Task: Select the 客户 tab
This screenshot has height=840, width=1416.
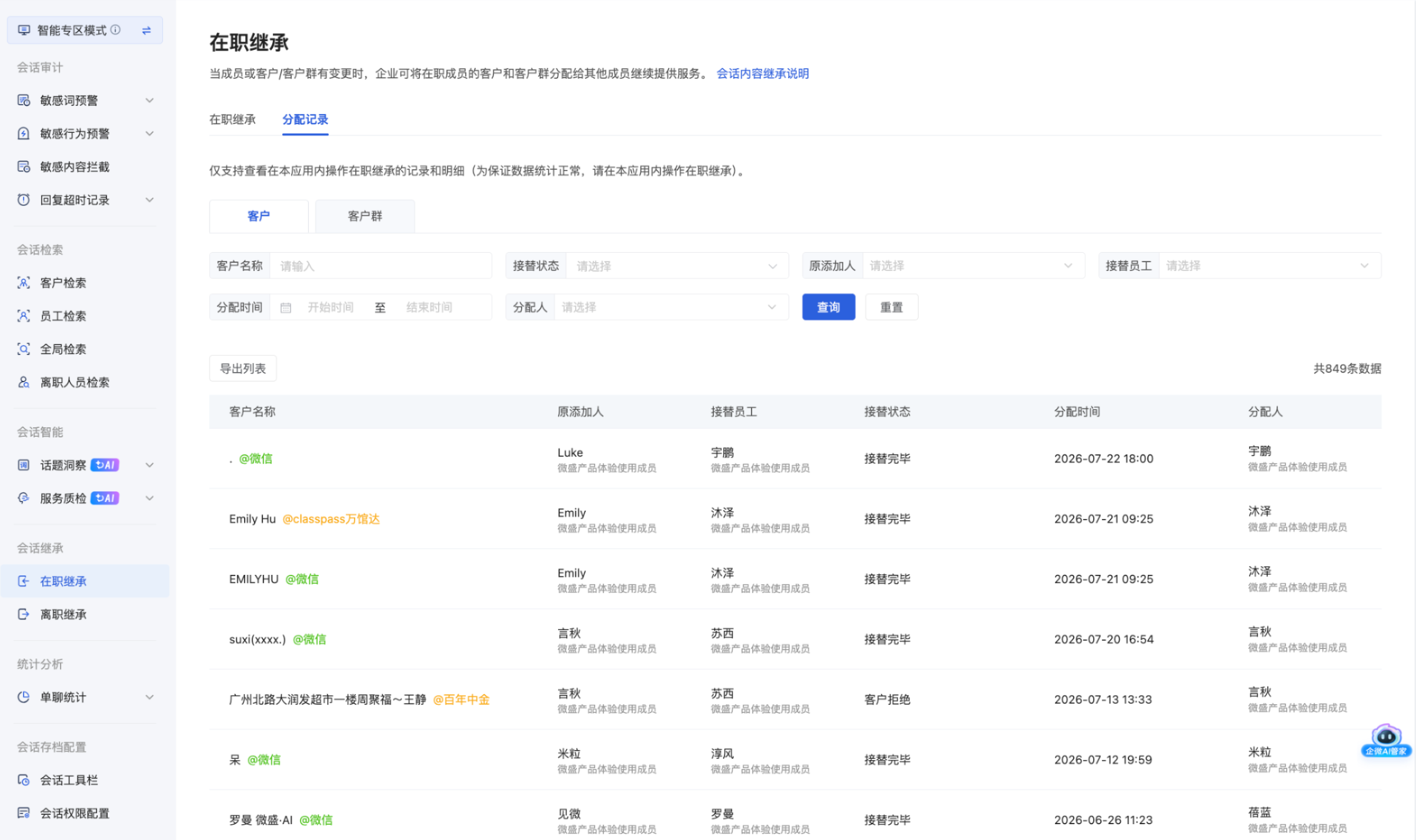Action: coord(259,216)
